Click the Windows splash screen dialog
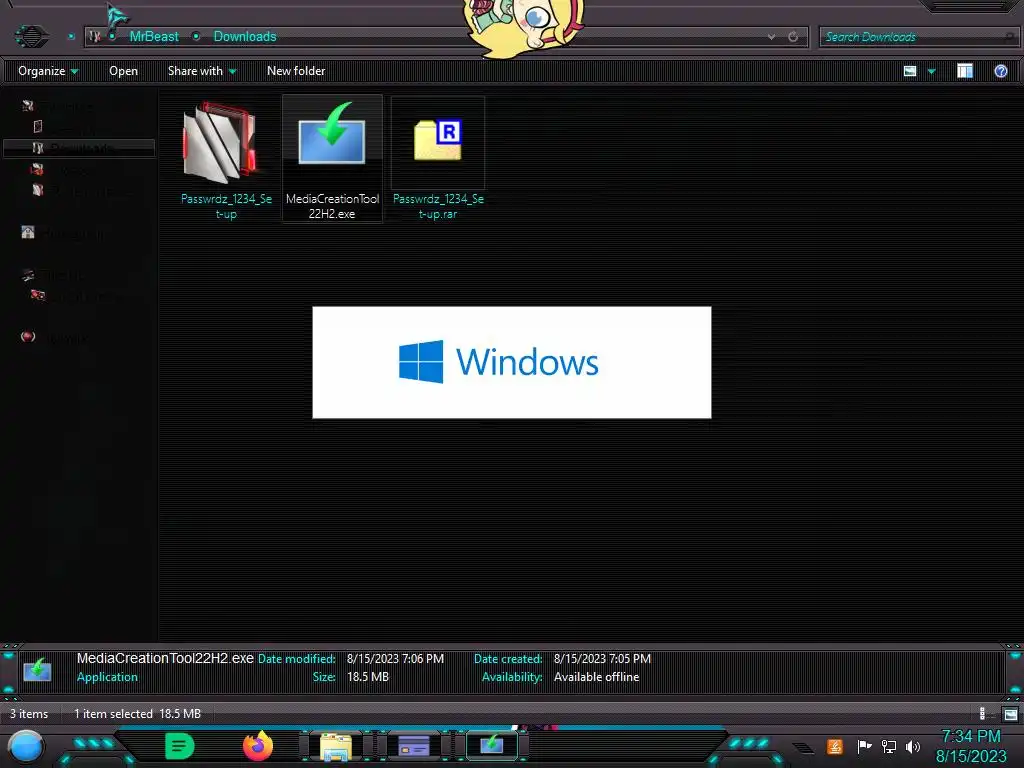Image resolution: width=1024 pixels, height=768 pixels. click(511, 362)
